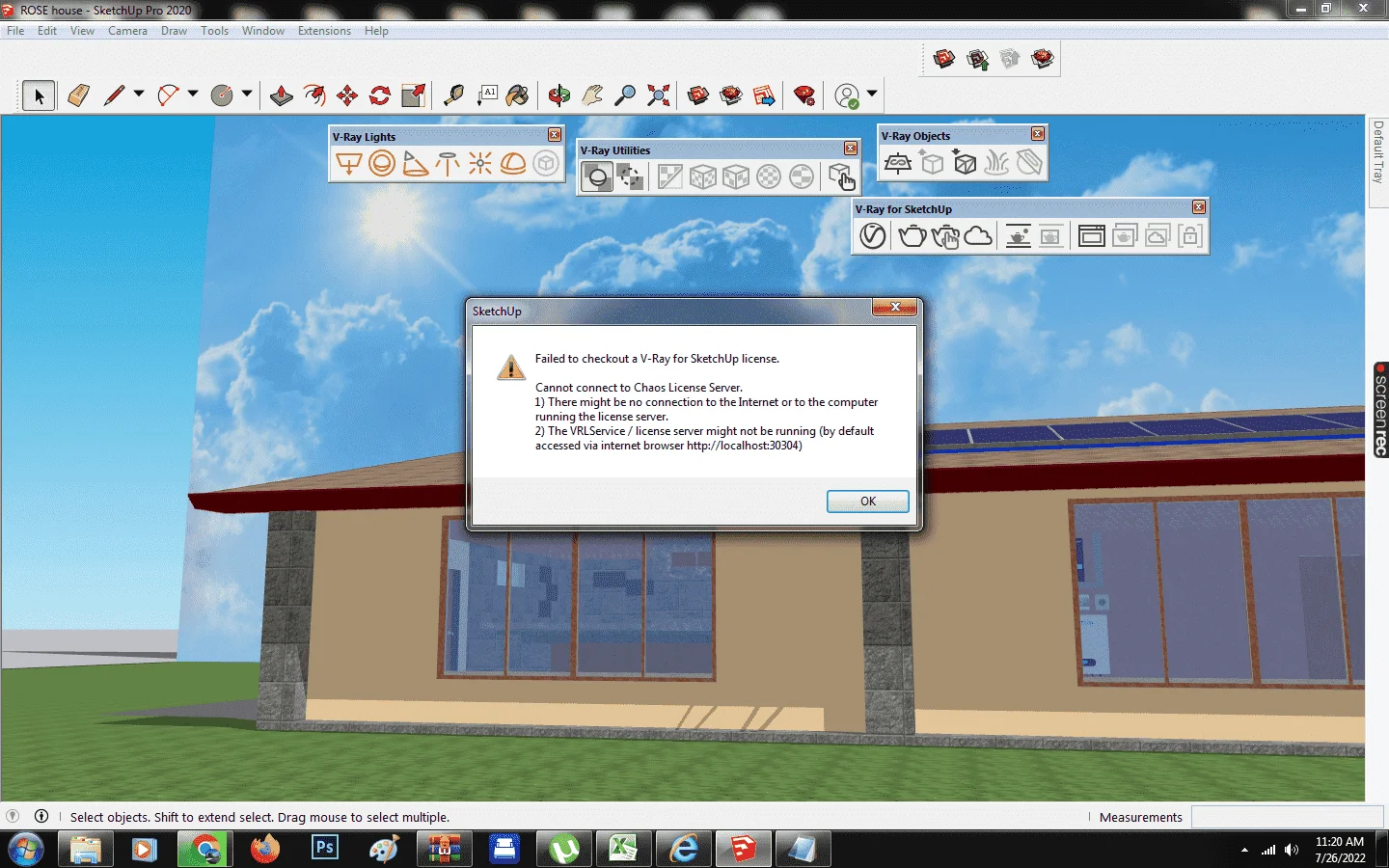The width and height of the screenshot is (1389, 868).
Task: Open the Camera menu
Action: tap(127, 31)
